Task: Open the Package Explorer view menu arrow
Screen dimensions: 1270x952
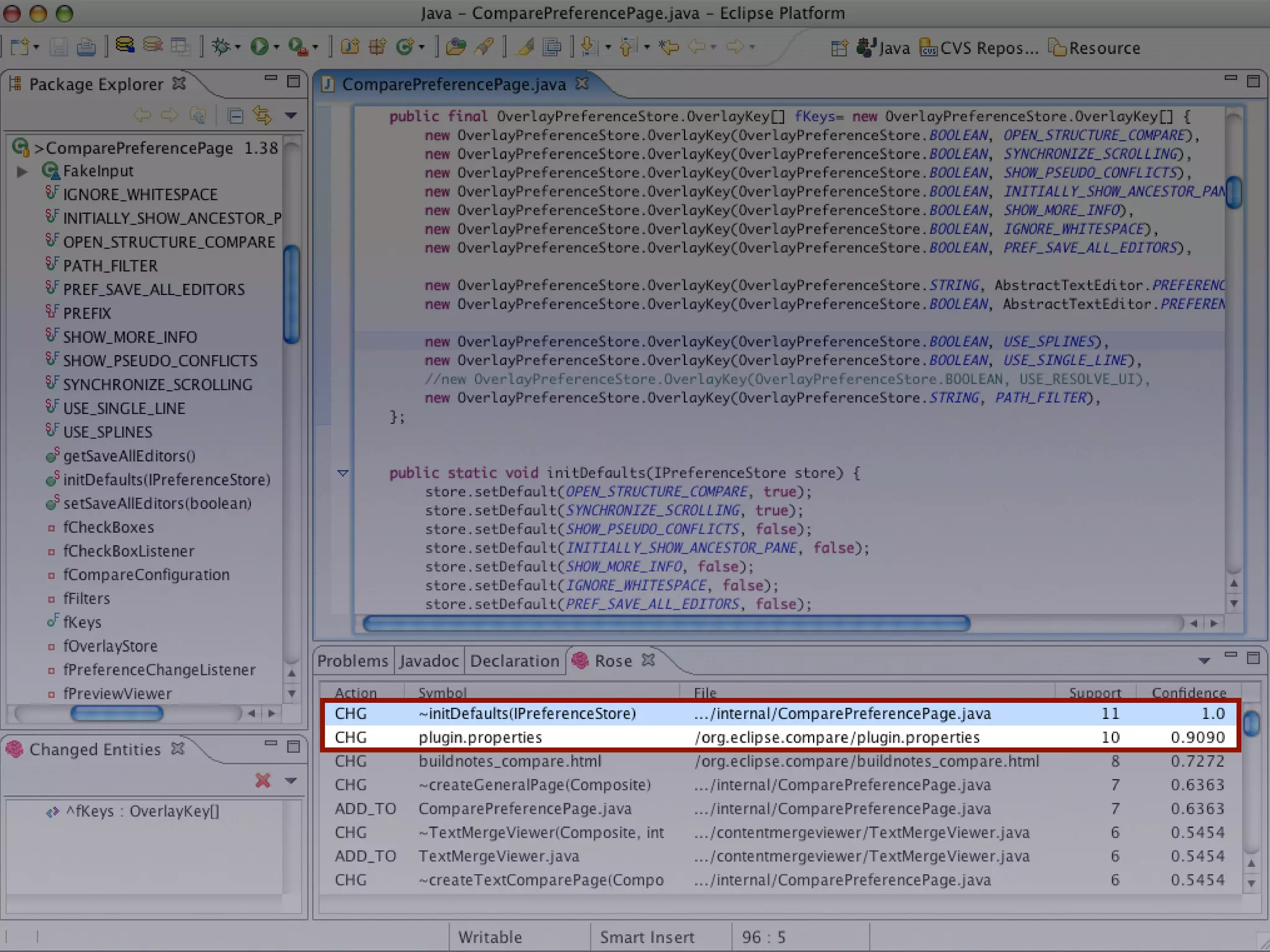Action: pos(291,116)
